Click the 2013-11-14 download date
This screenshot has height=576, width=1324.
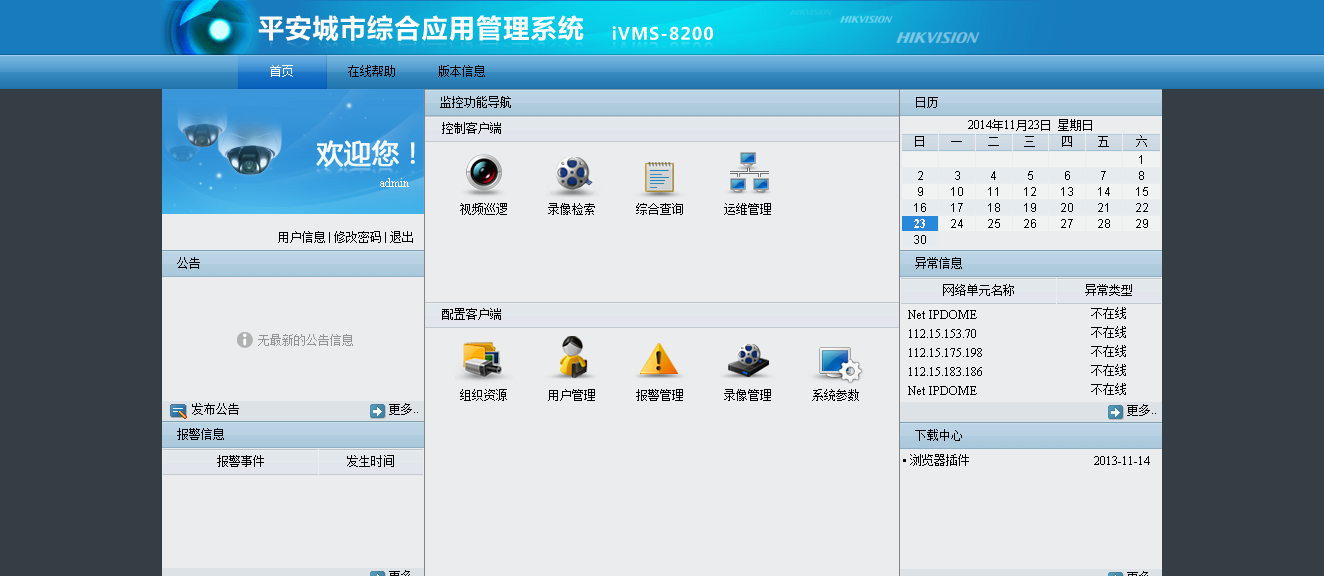point(1122,461)
